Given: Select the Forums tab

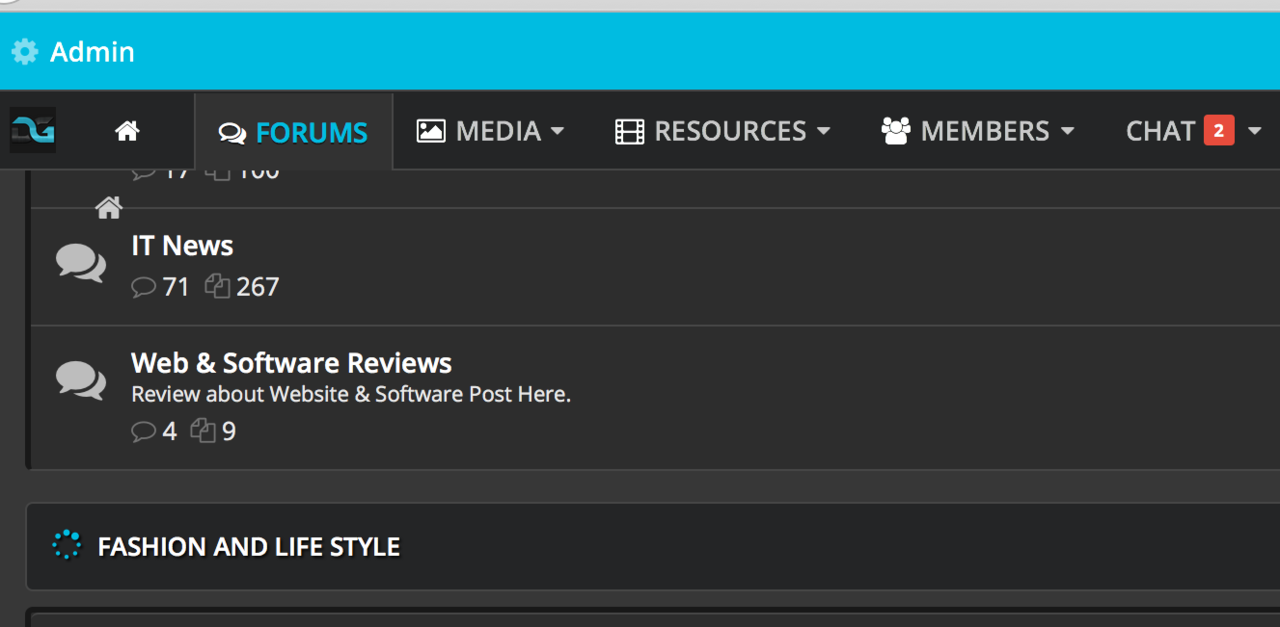Looking at the screenshot, I should coord(293,132).
